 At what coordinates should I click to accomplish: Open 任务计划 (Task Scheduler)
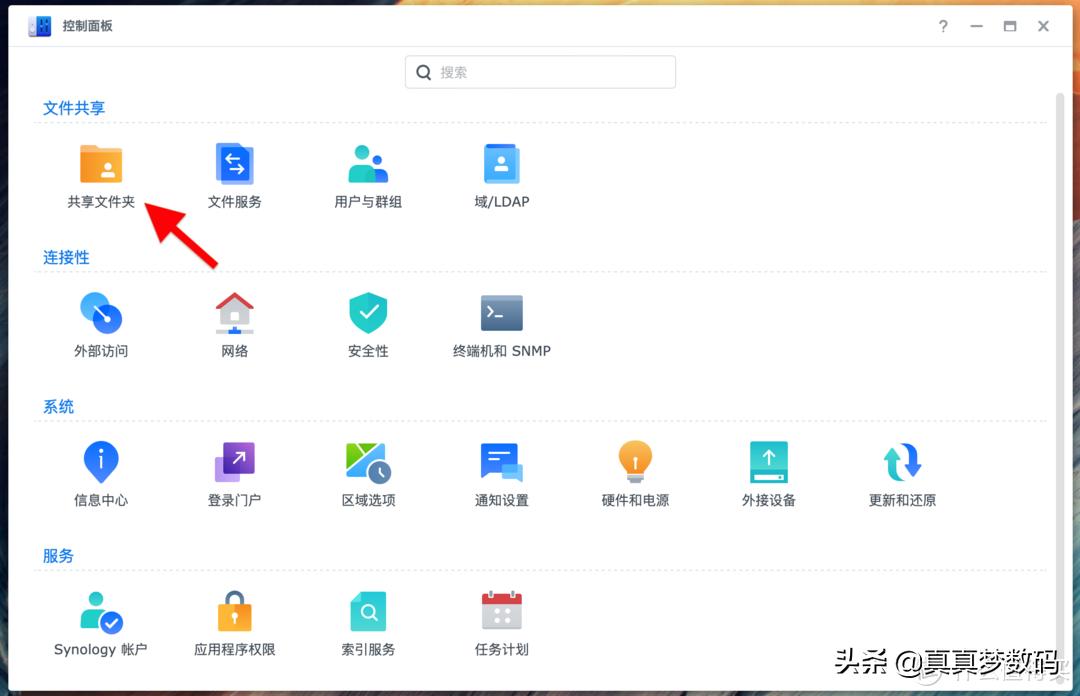500,620
